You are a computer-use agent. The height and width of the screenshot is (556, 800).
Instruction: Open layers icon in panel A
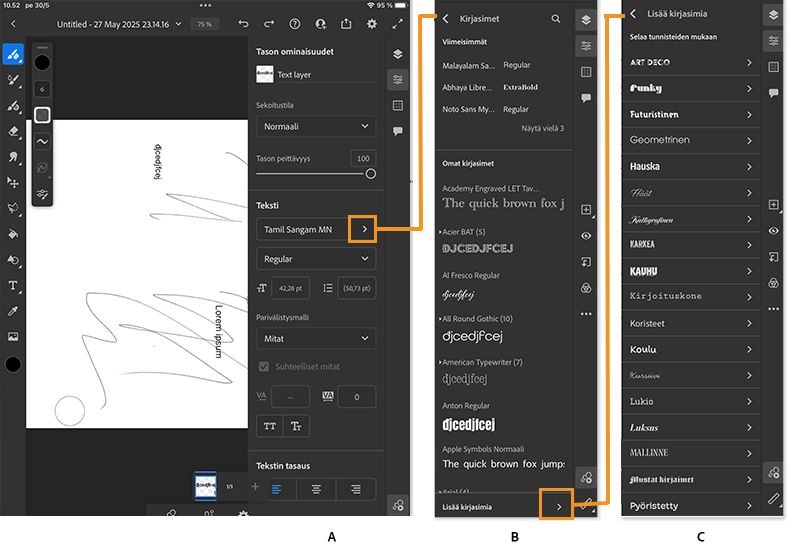(x=397, y=54)
